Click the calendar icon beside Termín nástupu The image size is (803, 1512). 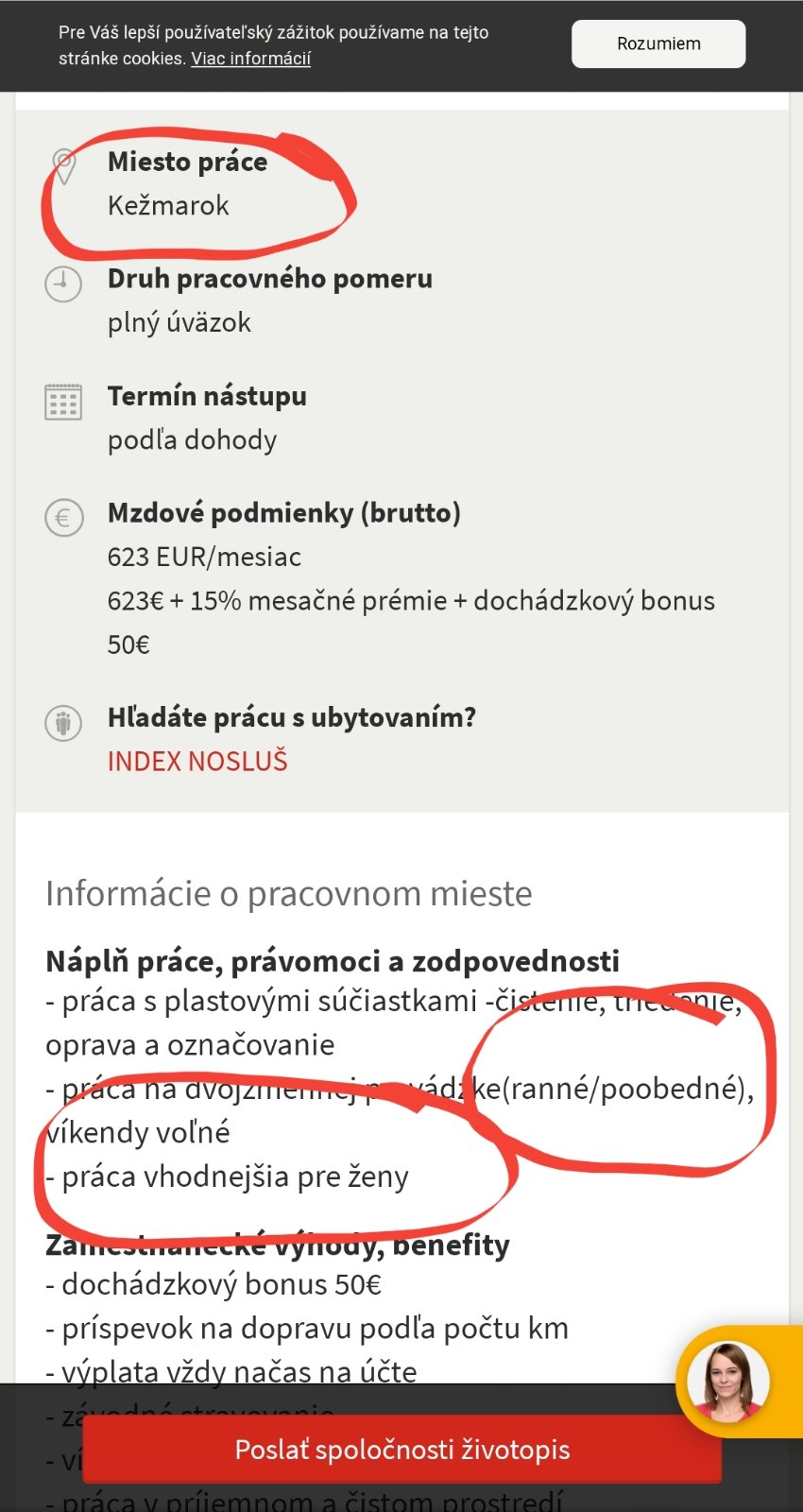(x=63, y=402)
